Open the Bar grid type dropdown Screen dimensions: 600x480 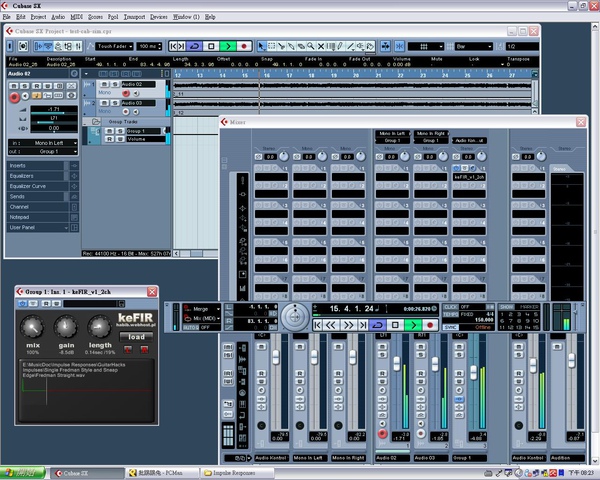[x=474, y=46]
